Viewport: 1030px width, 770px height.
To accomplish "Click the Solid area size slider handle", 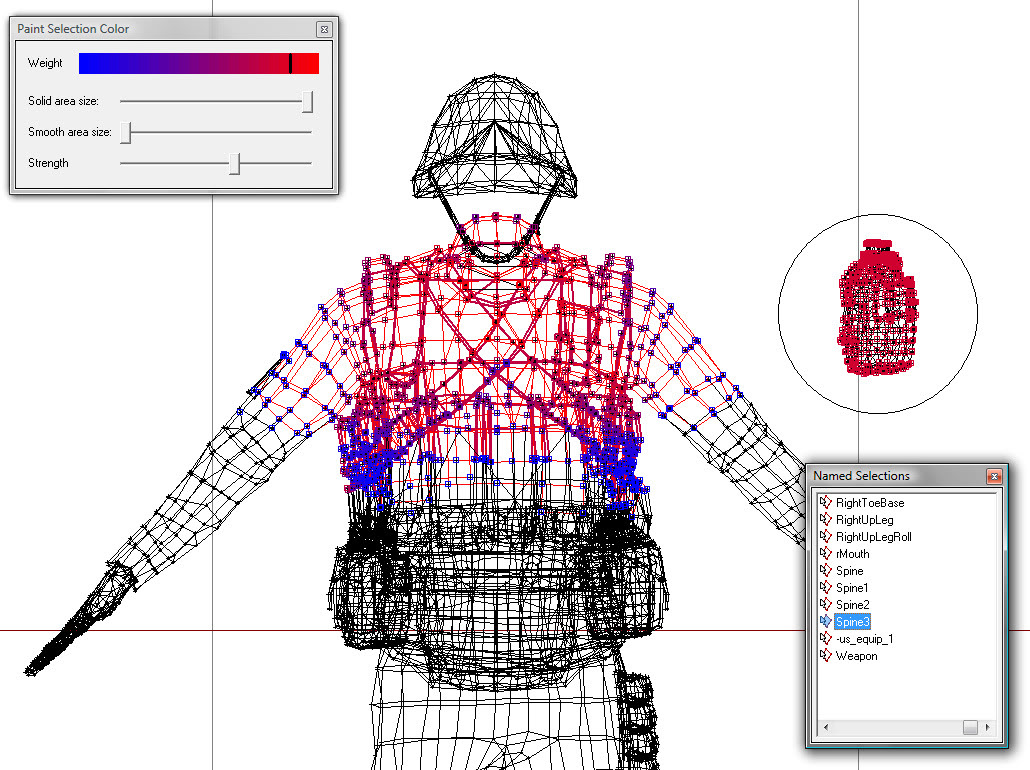I will pyautogui.click(x=308, y=102).
